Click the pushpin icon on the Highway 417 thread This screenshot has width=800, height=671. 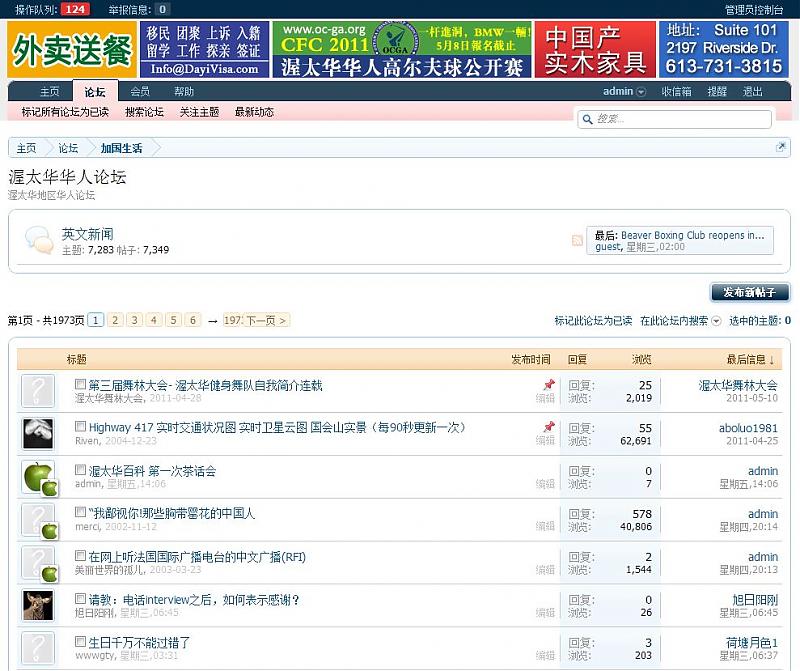tap(548, 427)
